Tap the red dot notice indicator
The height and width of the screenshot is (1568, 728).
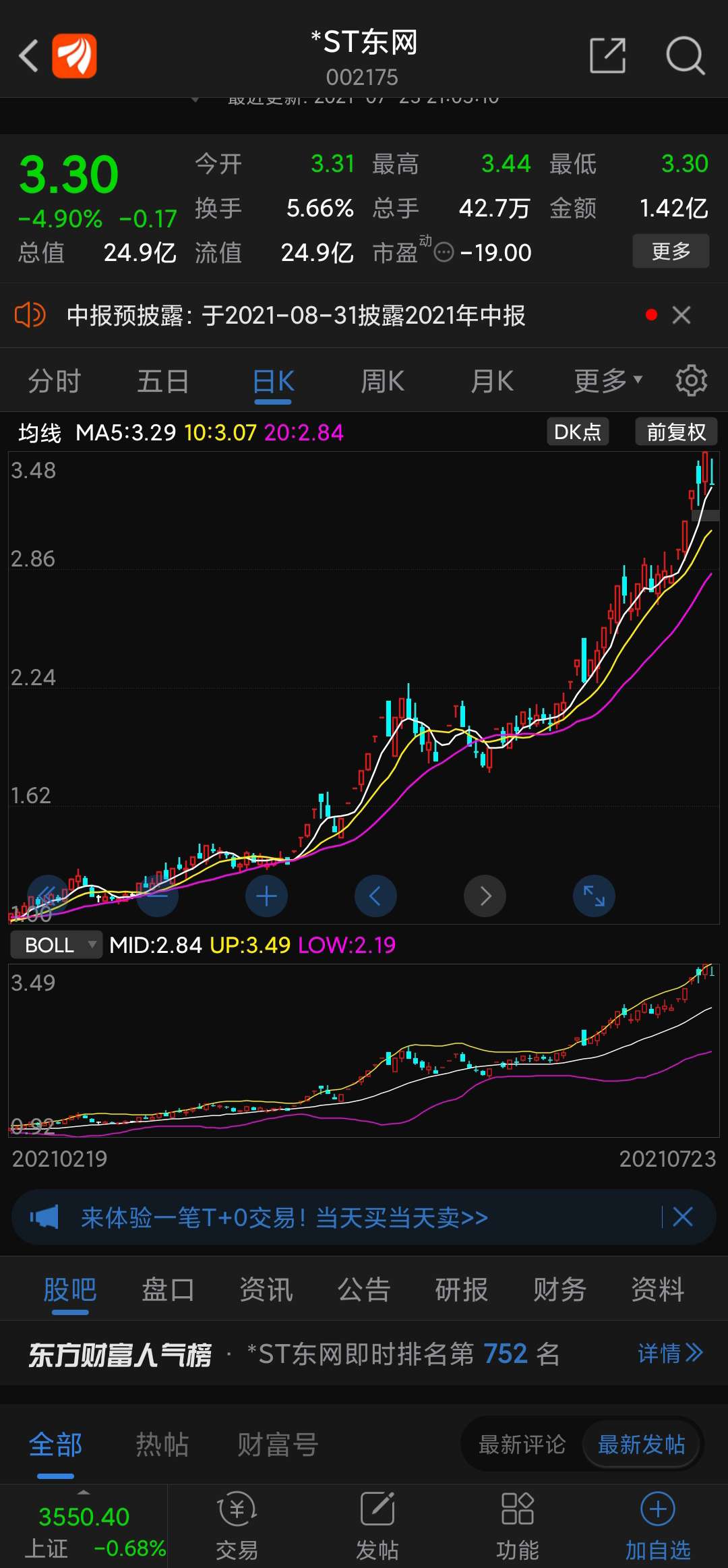(651, 315)
